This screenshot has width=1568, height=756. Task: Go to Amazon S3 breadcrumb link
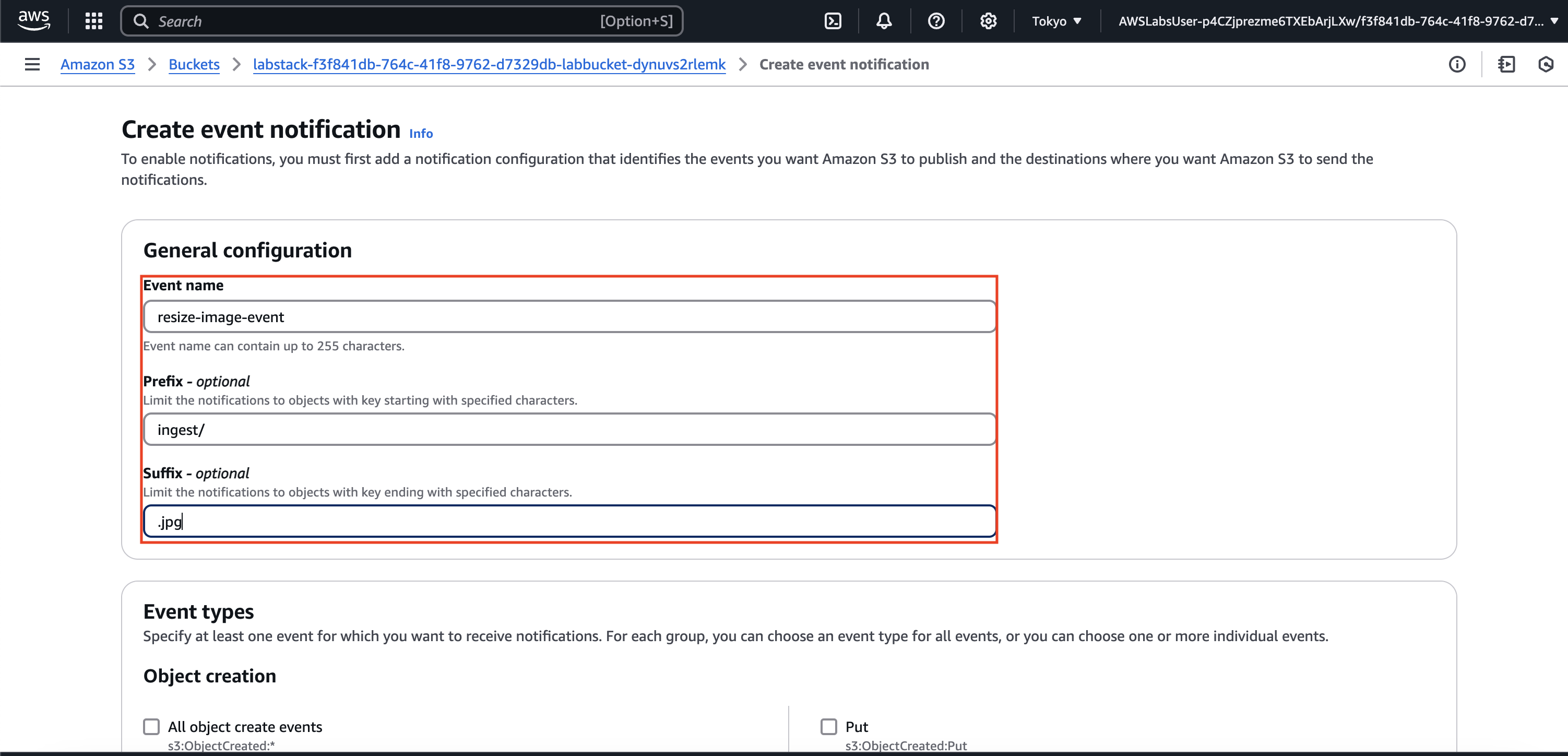pos(98,65)
